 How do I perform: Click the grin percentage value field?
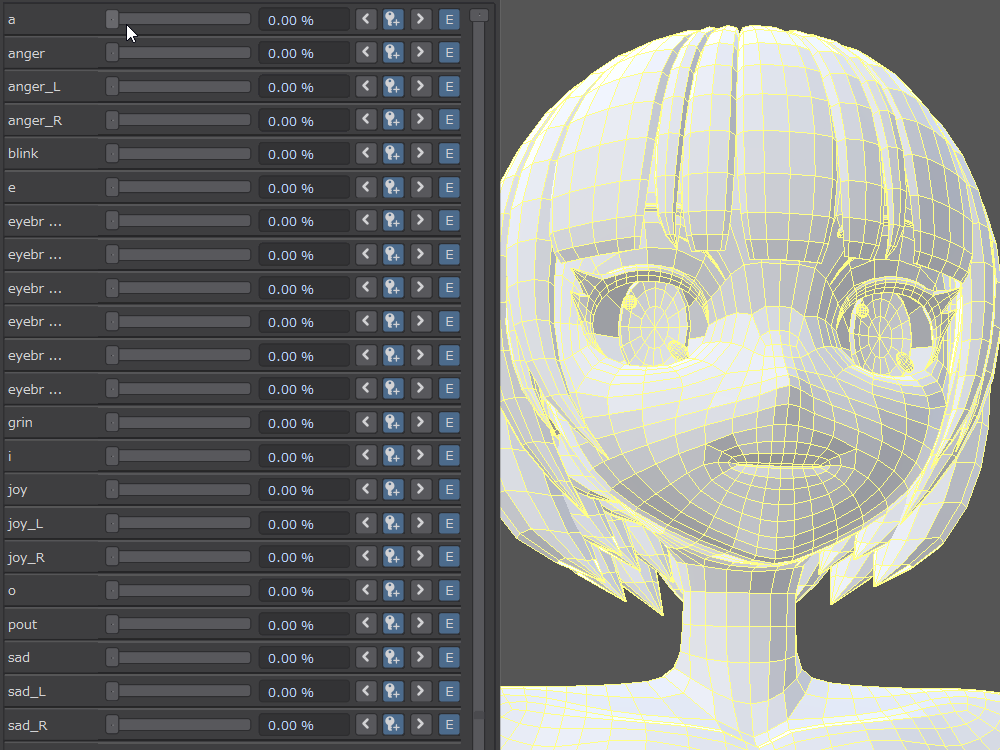(304, 423)
